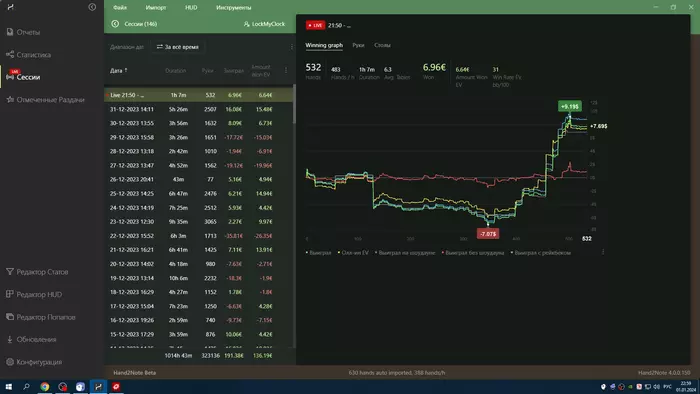
Task: Select session 30-12-2023 13:55
Action: (x=199, y=123)
